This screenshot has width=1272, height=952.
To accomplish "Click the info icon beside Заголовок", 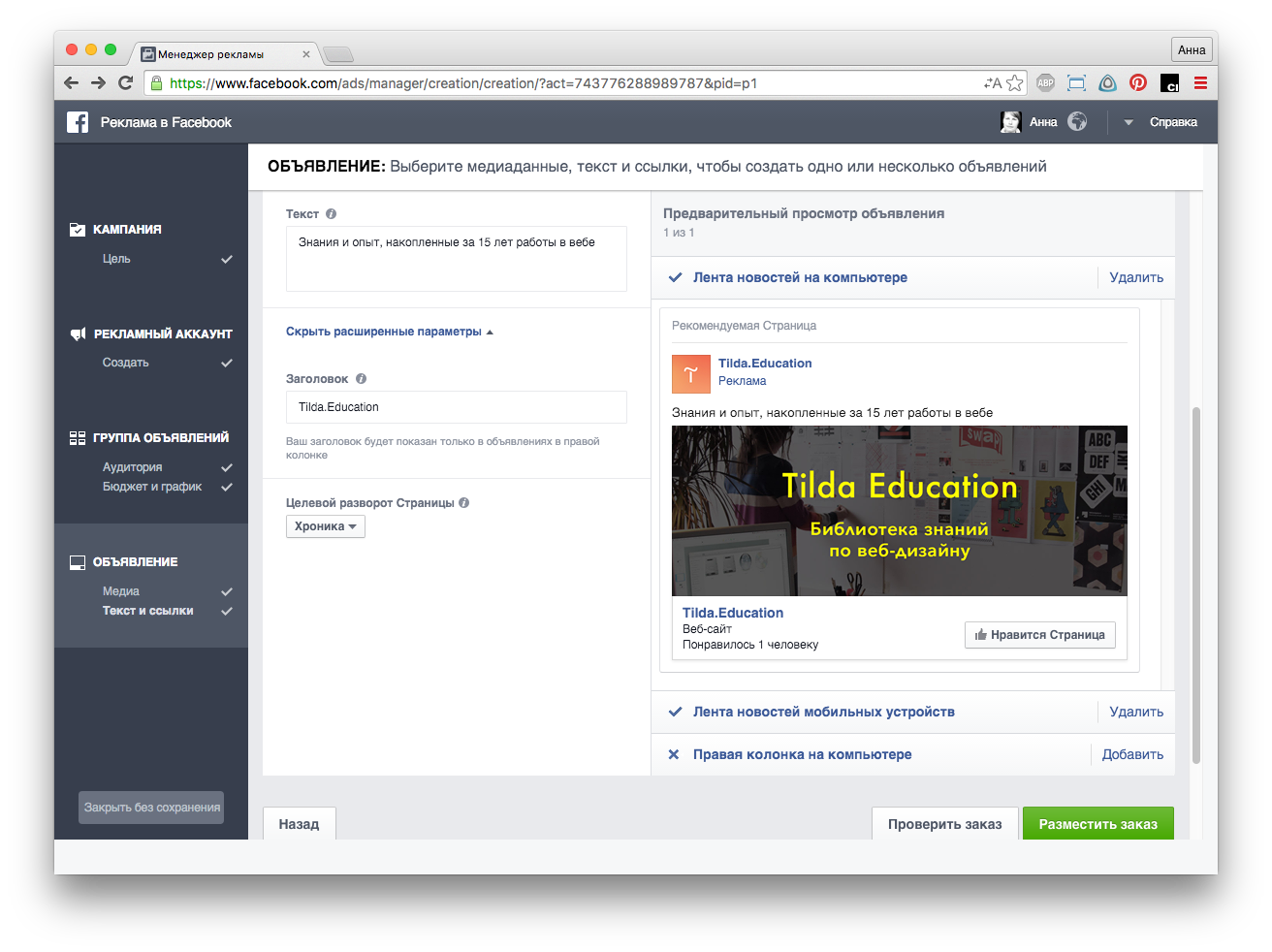I will [361, 379].
